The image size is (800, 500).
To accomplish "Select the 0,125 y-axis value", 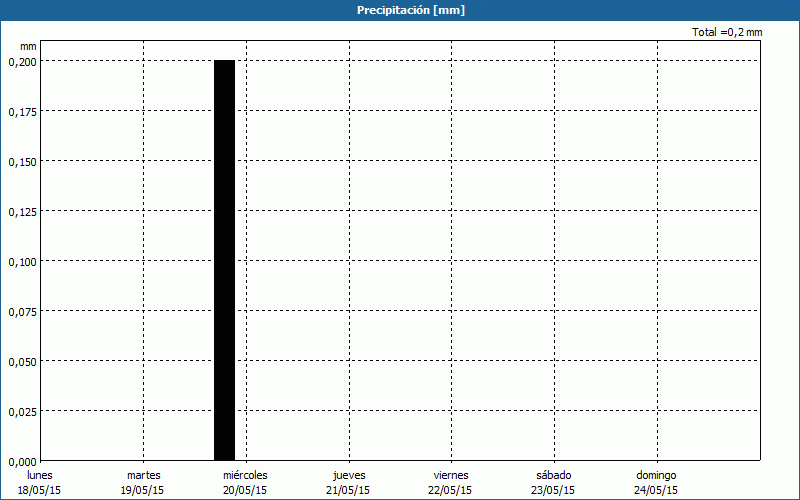I will [22, 211].
